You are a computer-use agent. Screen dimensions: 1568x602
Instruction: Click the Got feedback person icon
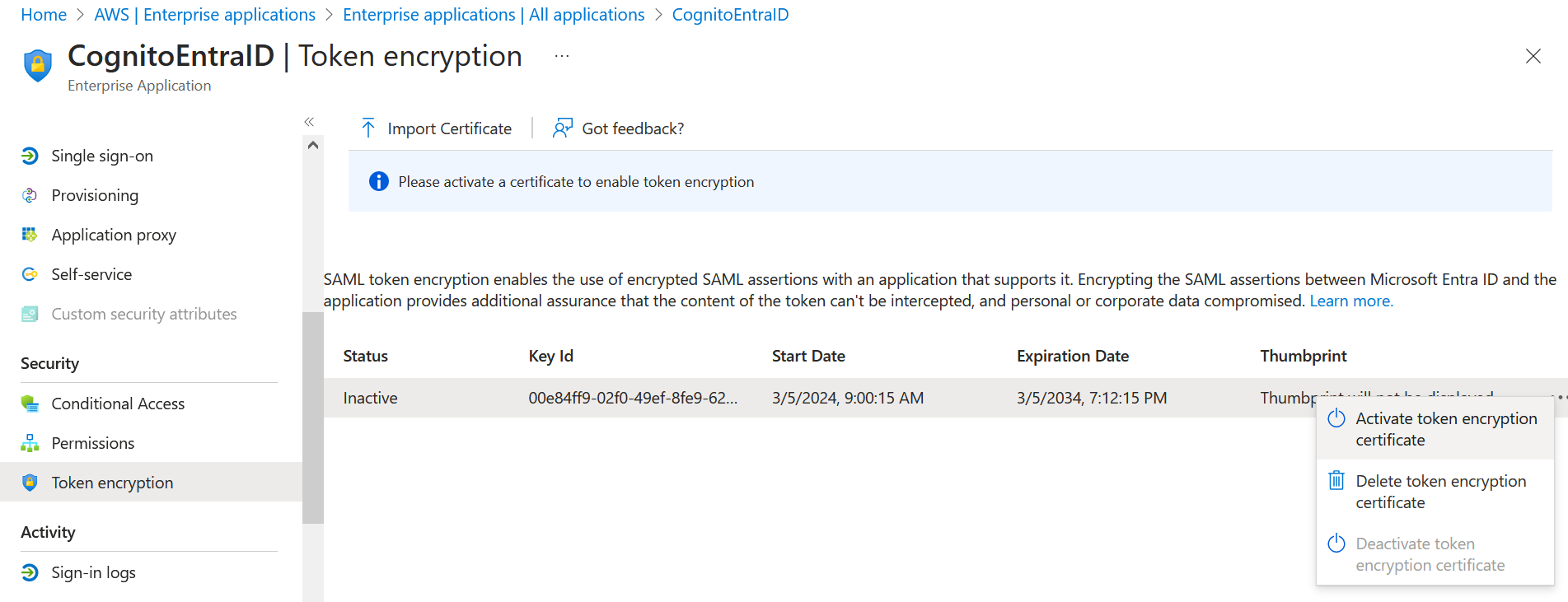click(563, 128)
